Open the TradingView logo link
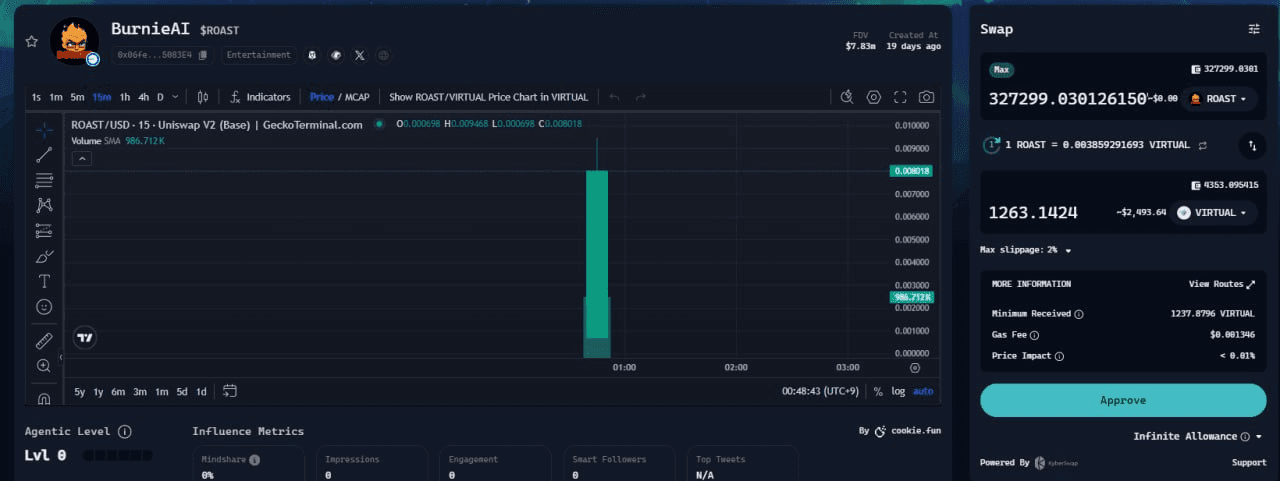 click(x=85, y=337)
